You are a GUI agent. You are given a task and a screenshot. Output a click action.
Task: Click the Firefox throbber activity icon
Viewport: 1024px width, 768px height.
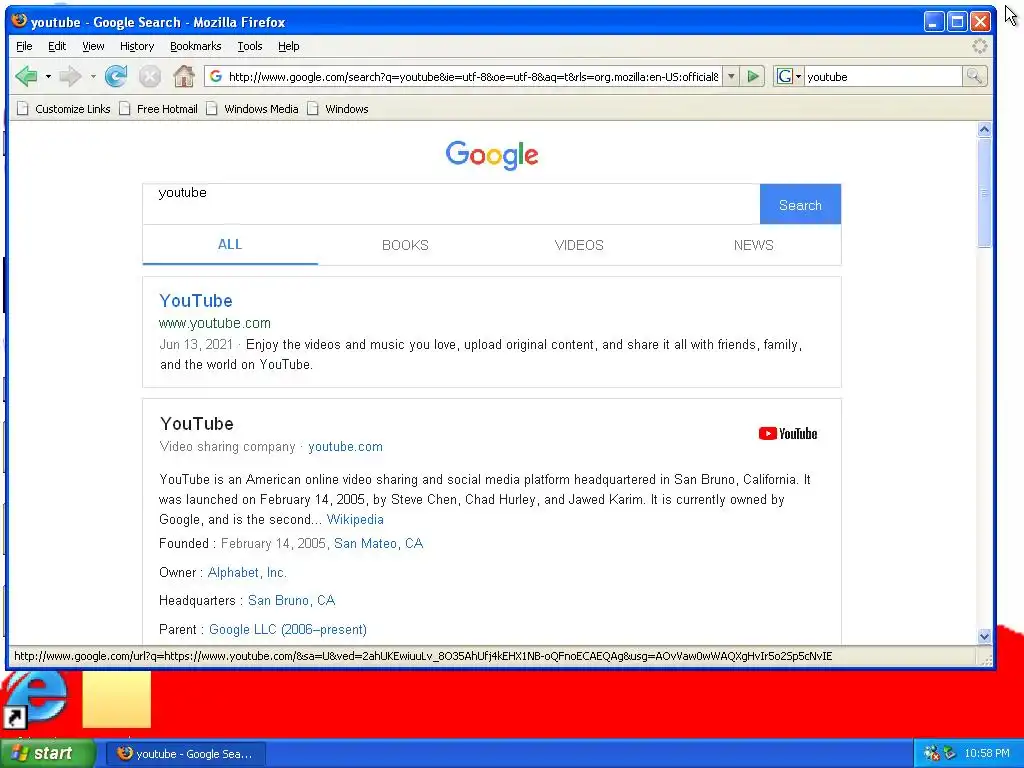(980, 46)
